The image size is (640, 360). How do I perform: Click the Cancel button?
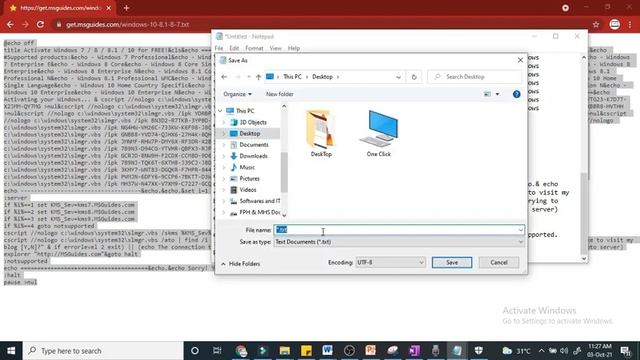[499, 262]
